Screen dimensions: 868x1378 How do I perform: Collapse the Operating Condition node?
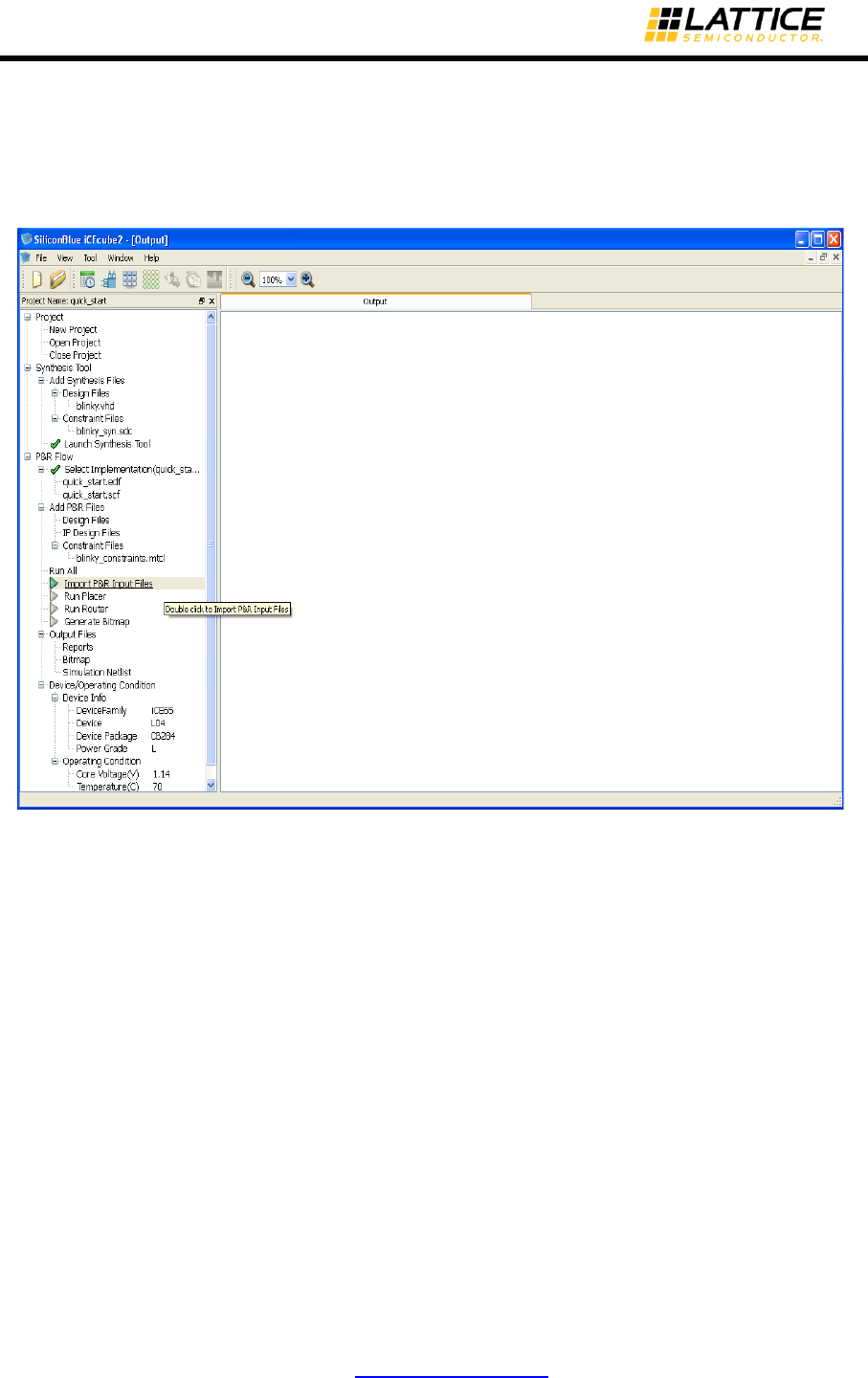[55, 762]
